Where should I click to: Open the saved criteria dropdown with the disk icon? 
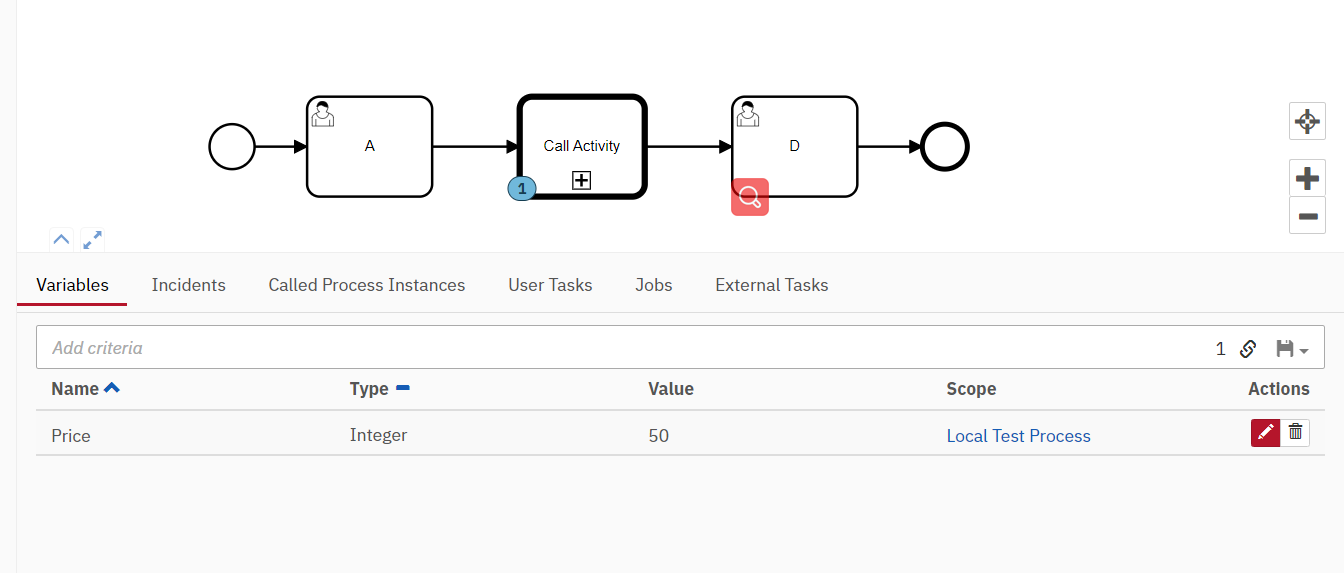[x=1292, y=349]
